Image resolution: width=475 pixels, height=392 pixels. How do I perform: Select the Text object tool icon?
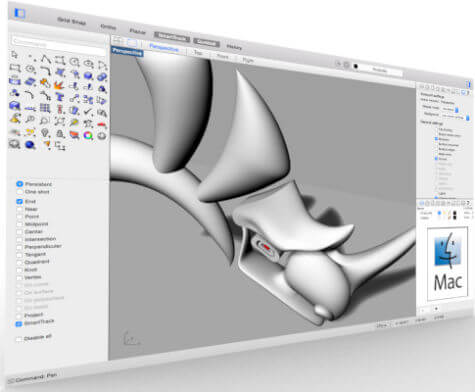(x=60, y=97)
